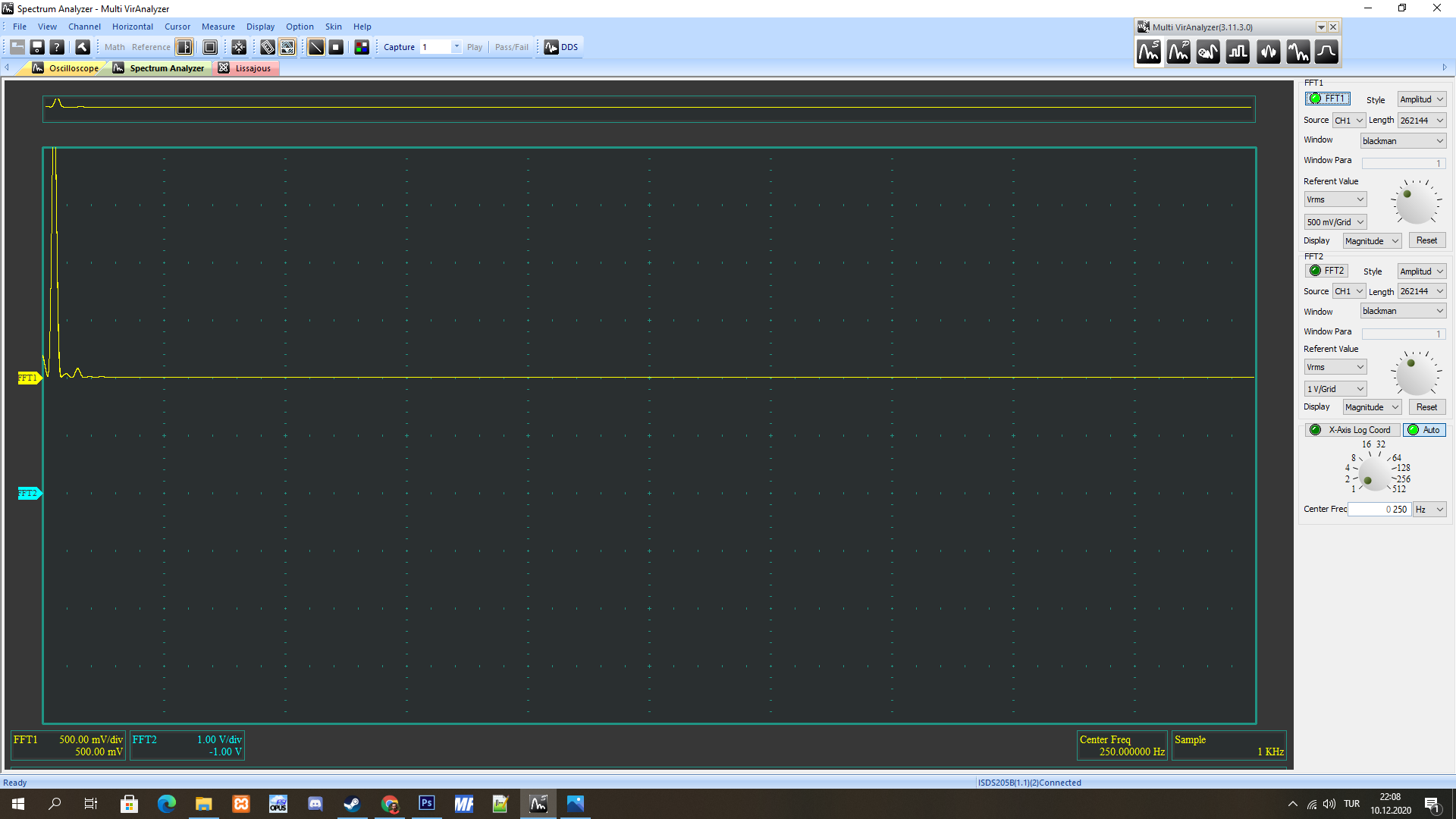Click the FFT1 Reset button

click(x=1426, y=240)
